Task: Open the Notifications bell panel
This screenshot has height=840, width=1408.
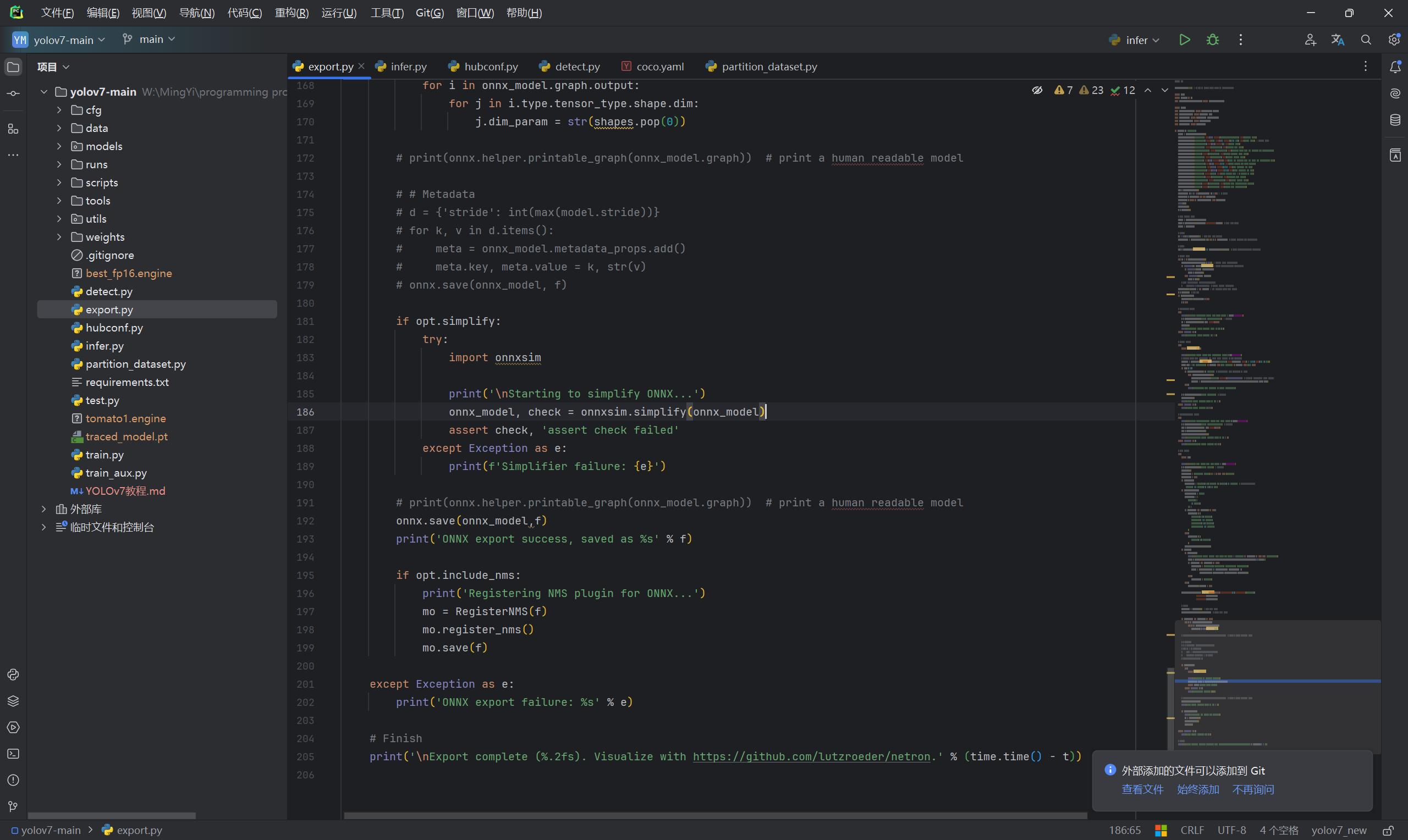Action: coord(1395,67)
